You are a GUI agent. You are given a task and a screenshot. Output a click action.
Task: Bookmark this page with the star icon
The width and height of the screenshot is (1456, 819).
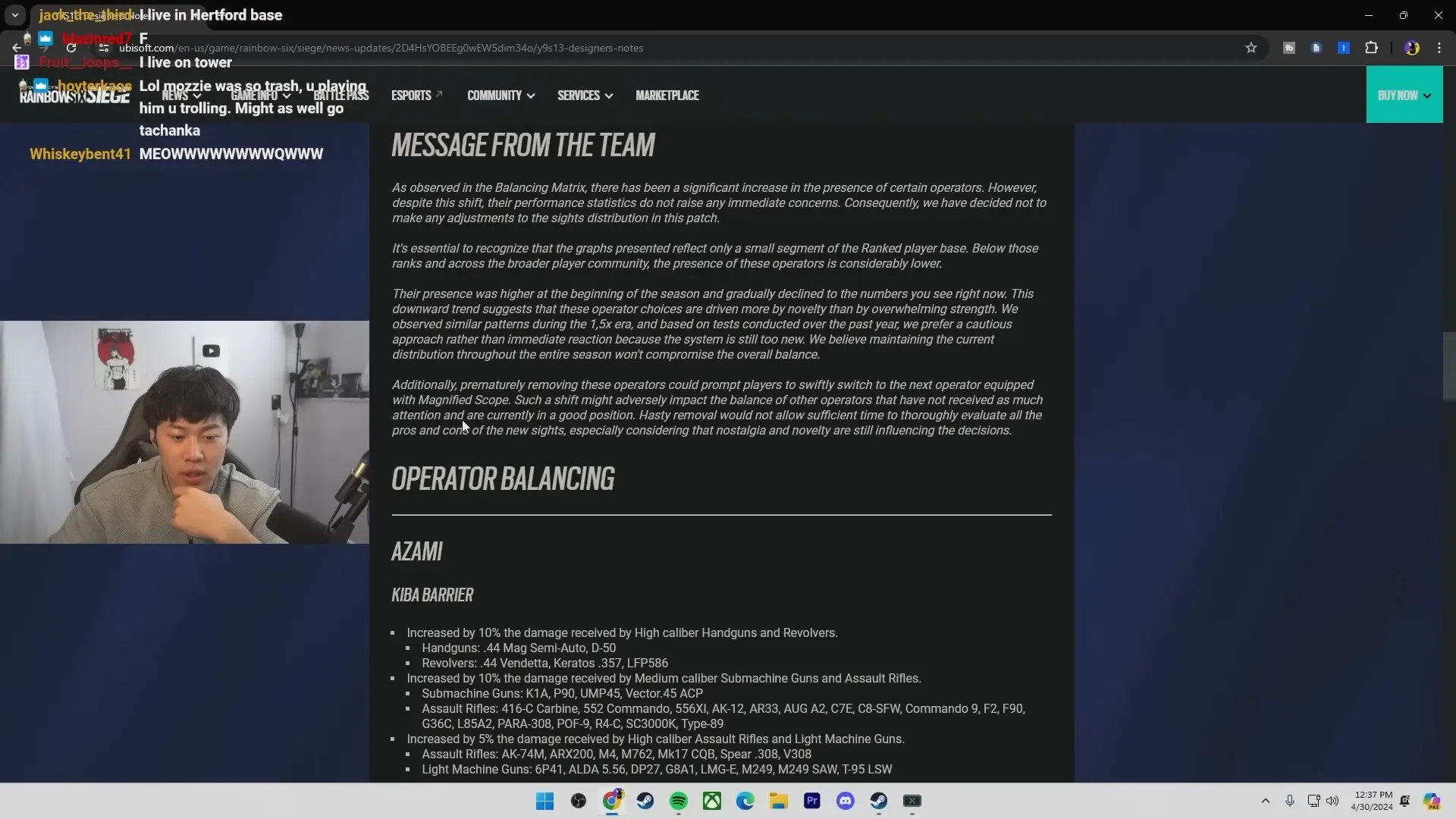tap(1251, 48)
